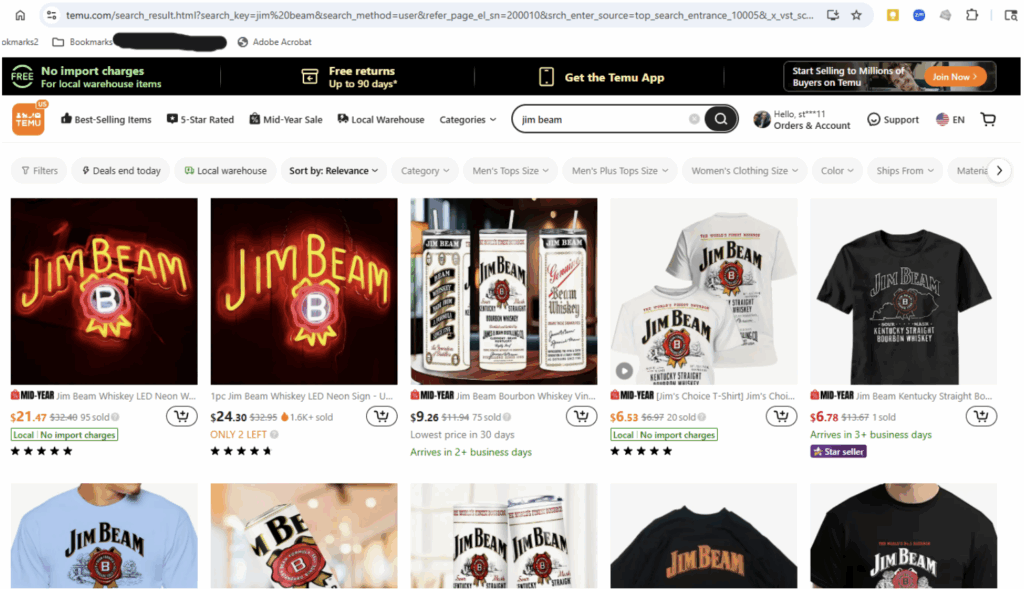
Task: Bookmark page with the star icon
Action: click(856, 15)
